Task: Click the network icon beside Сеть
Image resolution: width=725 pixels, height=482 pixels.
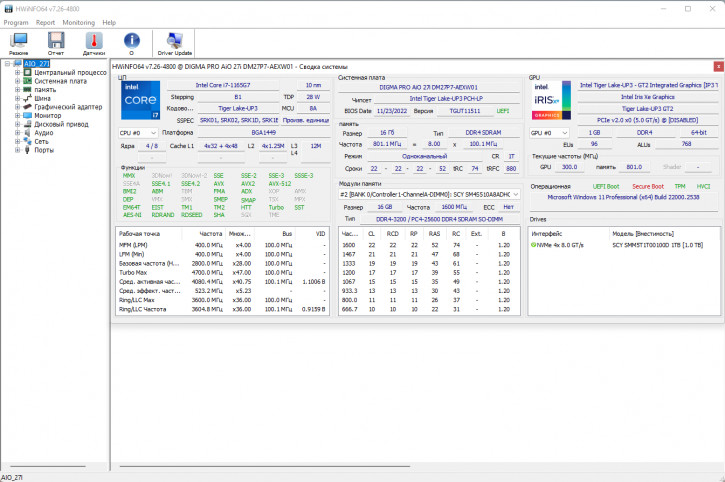Action: (27, 141)
